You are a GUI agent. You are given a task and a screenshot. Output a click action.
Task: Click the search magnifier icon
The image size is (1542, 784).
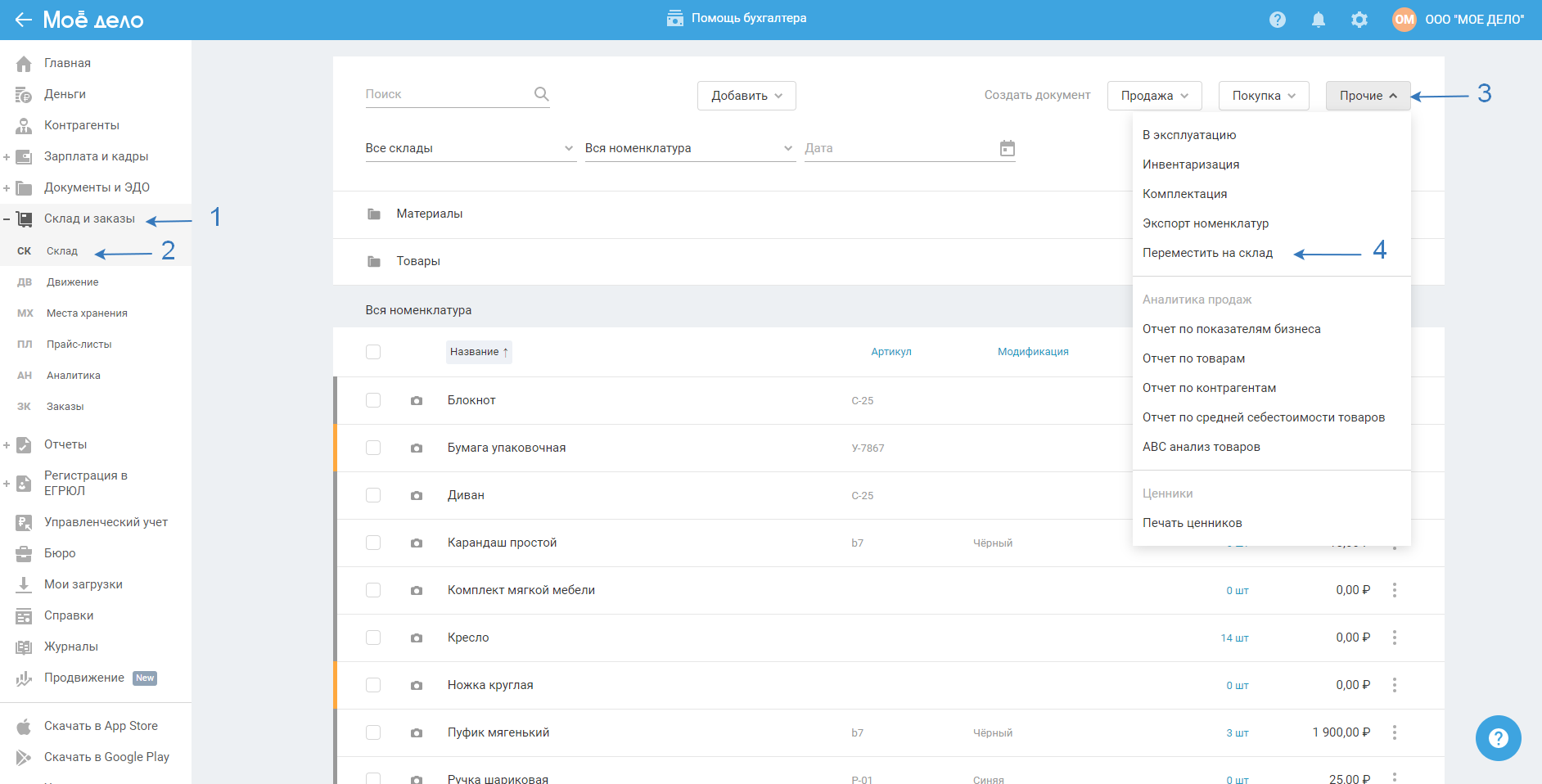pos(541,94)
